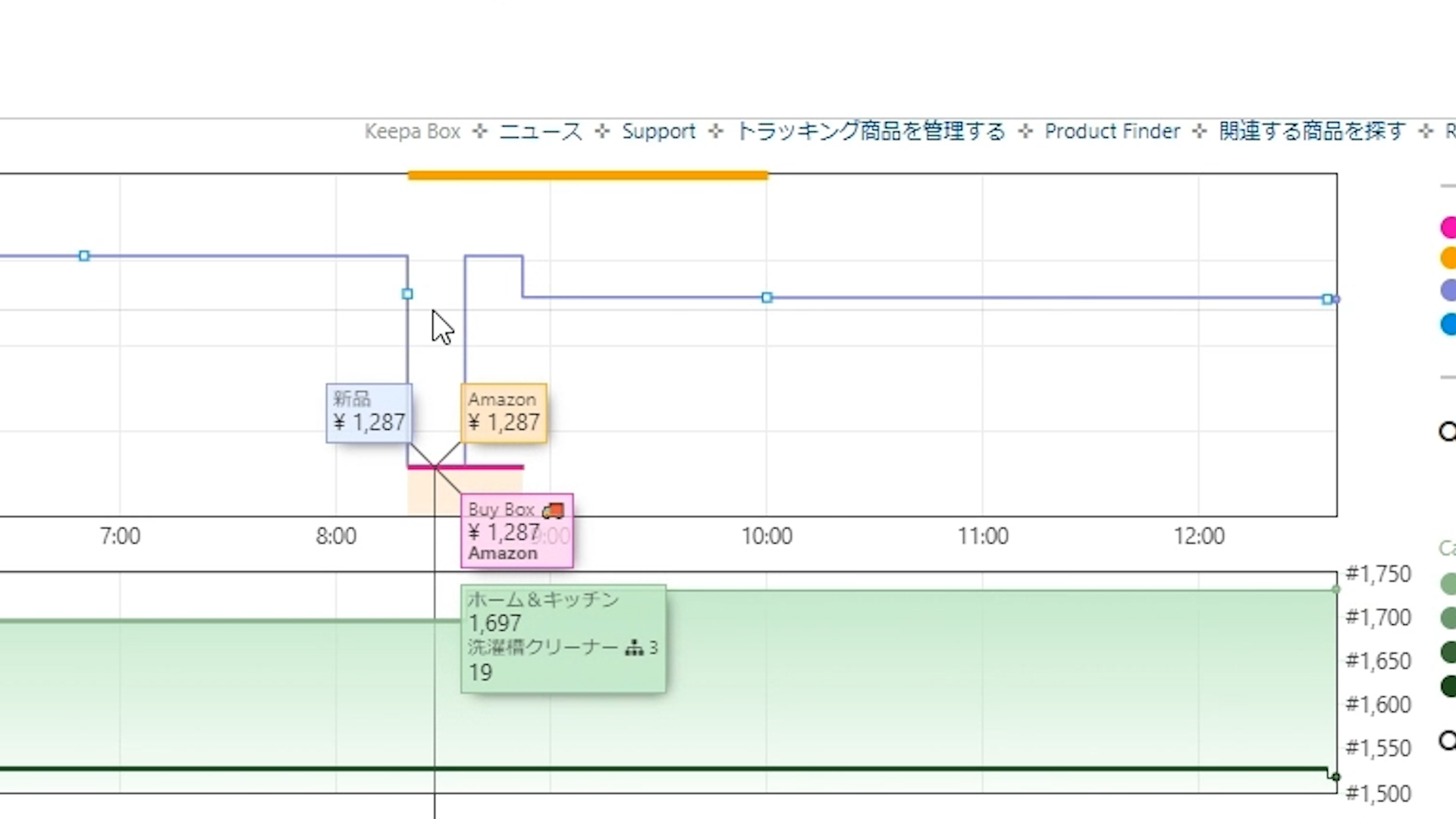Click 関連する商品を探す link
This screenshot has width=1456, height=819.
[x=1312, y=131]
